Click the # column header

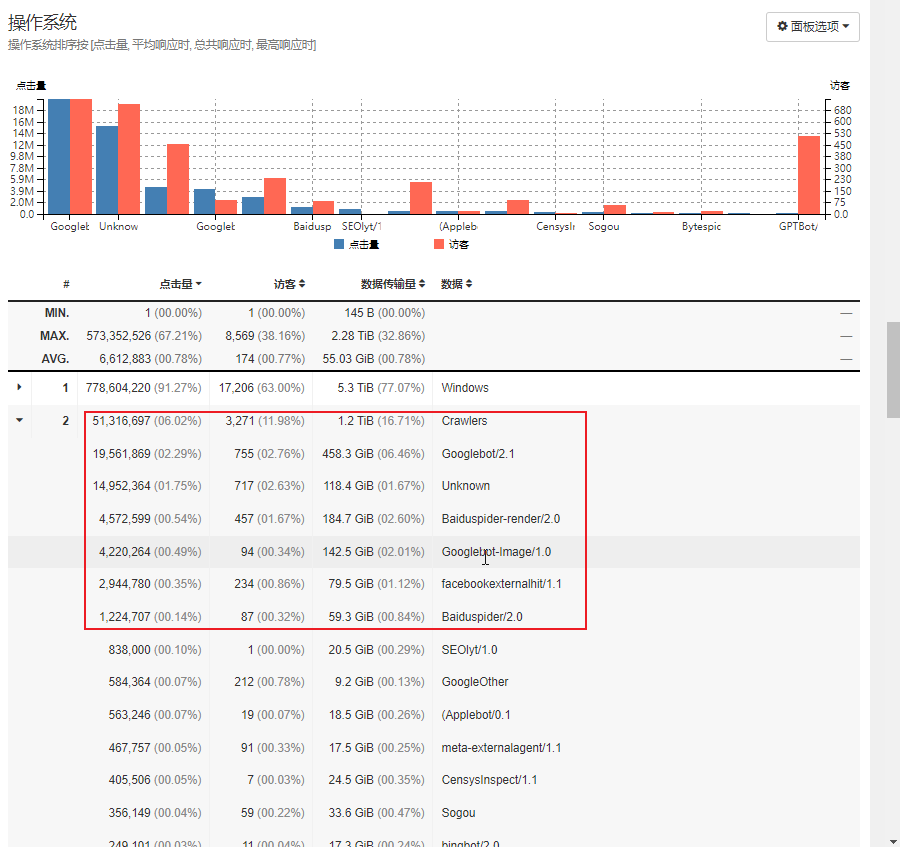pos(66,284)
